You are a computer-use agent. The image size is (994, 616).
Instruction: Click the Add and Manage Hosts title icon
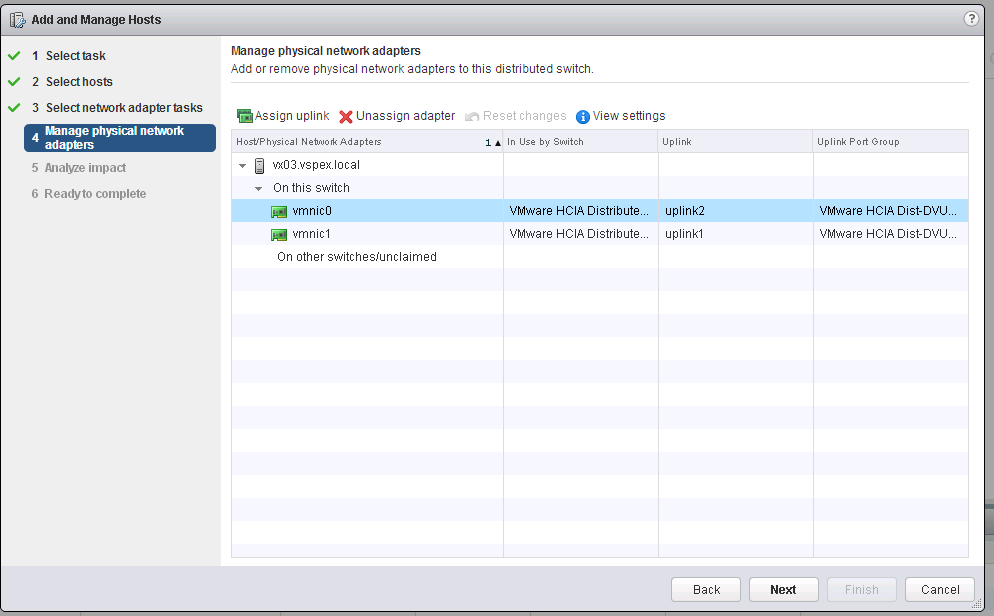pos(17,20)
